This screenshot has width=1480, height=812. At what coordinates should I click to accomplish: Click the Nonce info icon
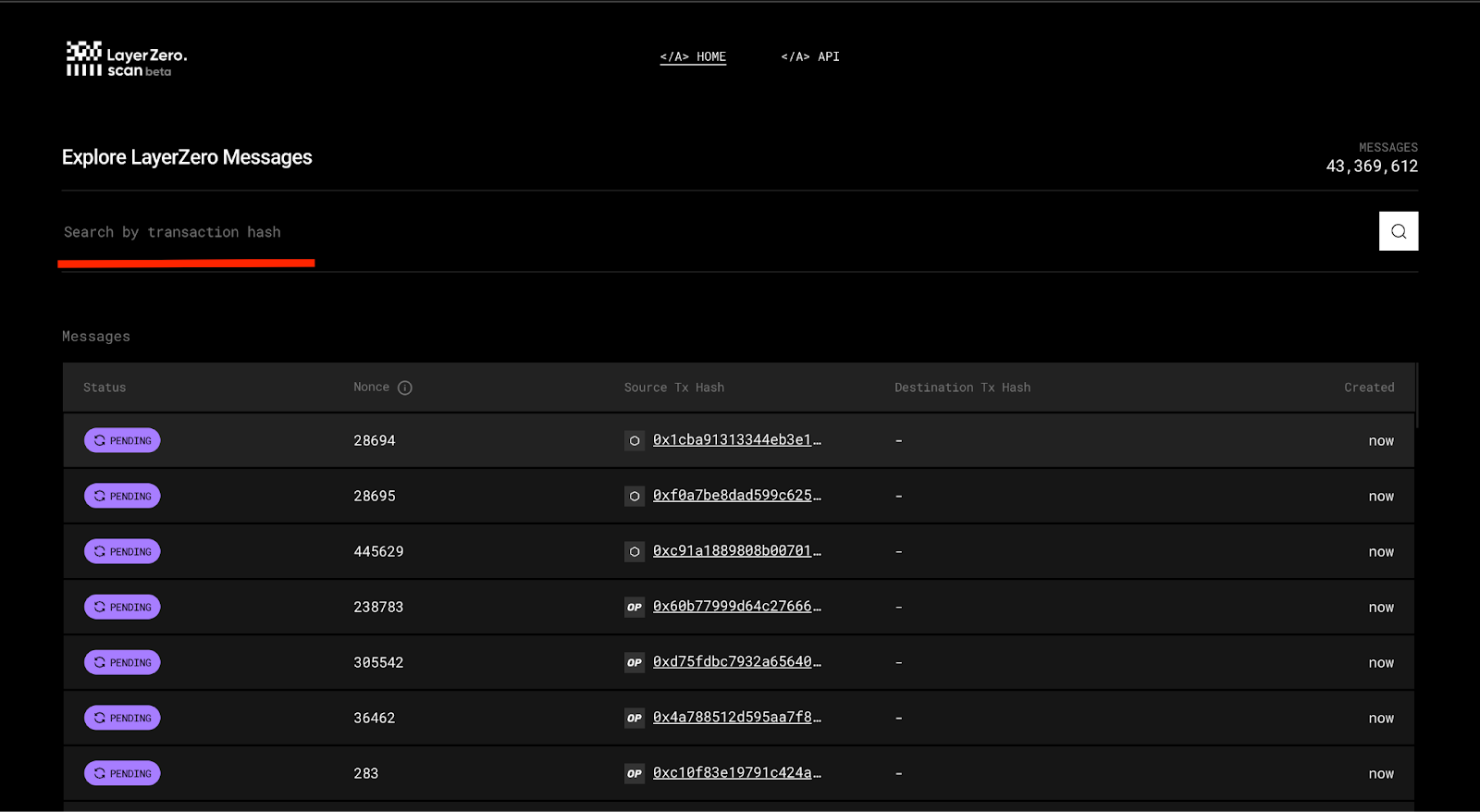[x=405, y=388]
